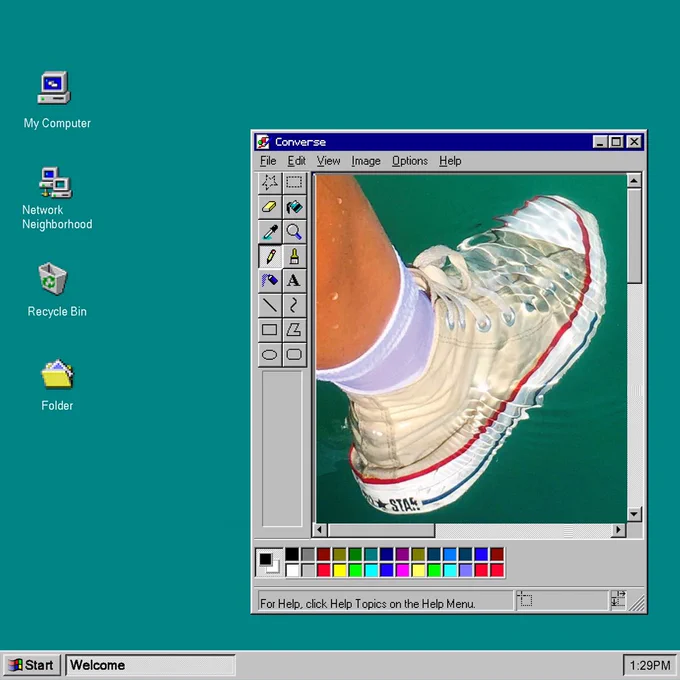Open the View menu
Image resolution: width=680 pixels, height=680 pixels.
[x=328, y=161]
